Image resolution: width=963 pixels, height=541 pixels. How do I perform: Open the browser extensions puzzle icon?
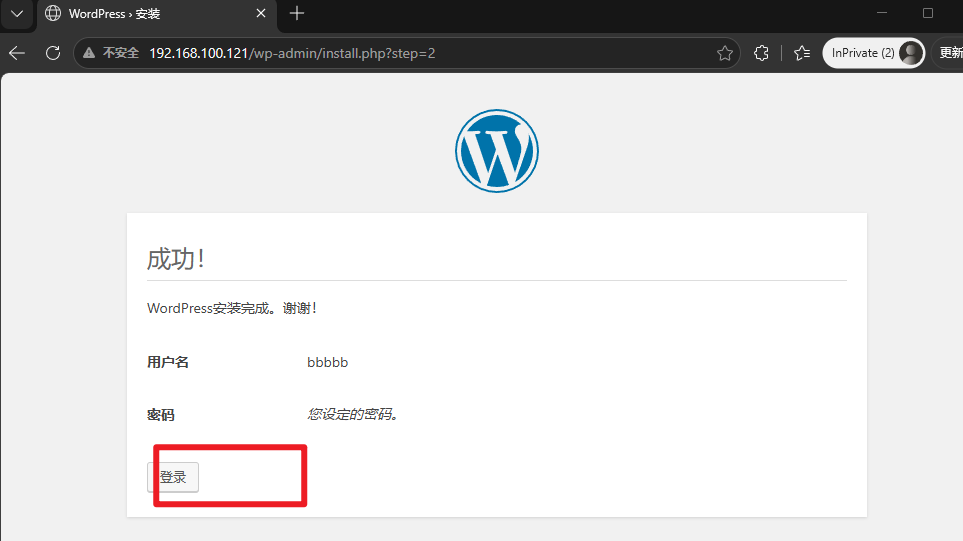click(761, 53)
